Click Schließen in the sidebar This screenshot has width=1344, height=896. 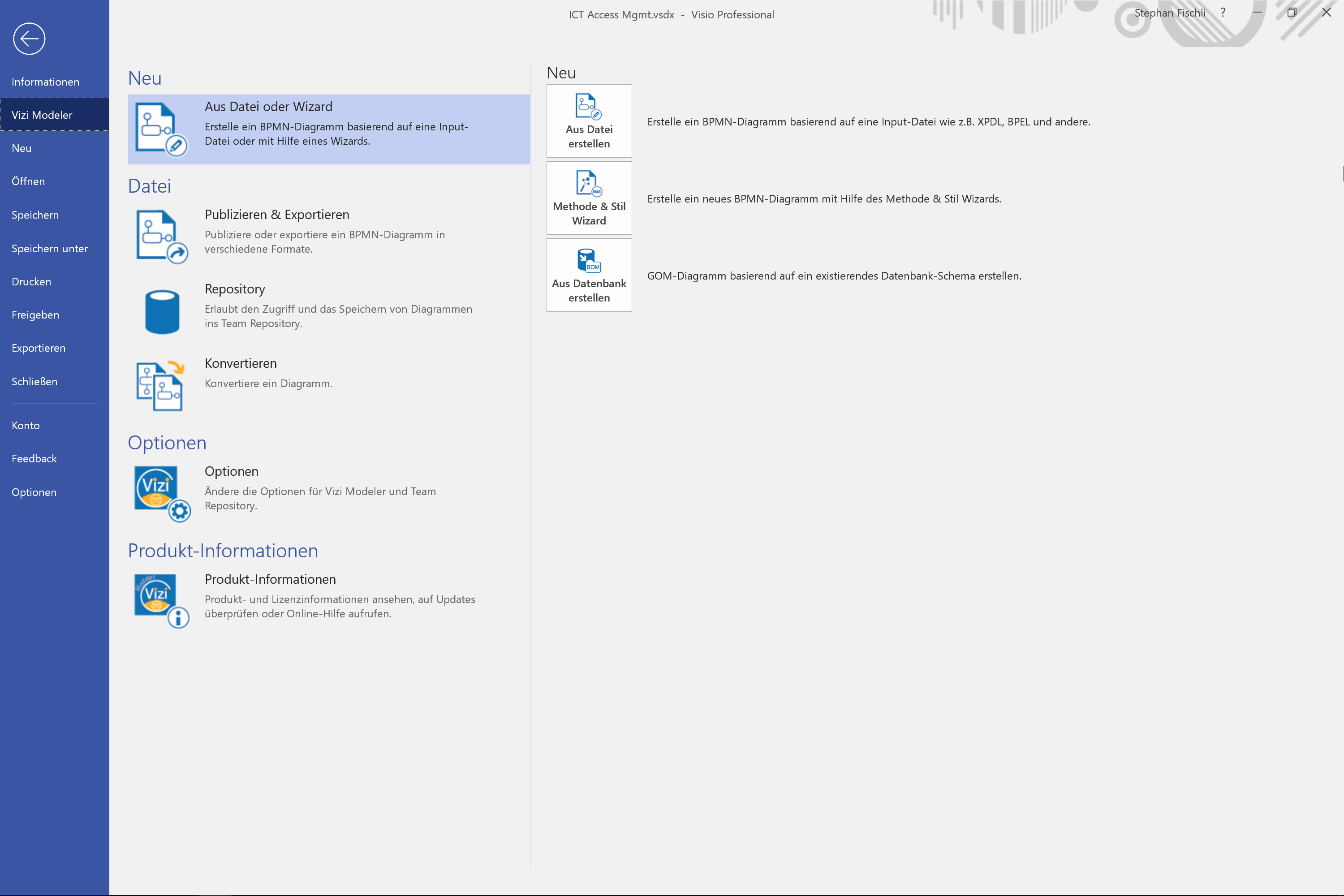[x=54, y=382]
